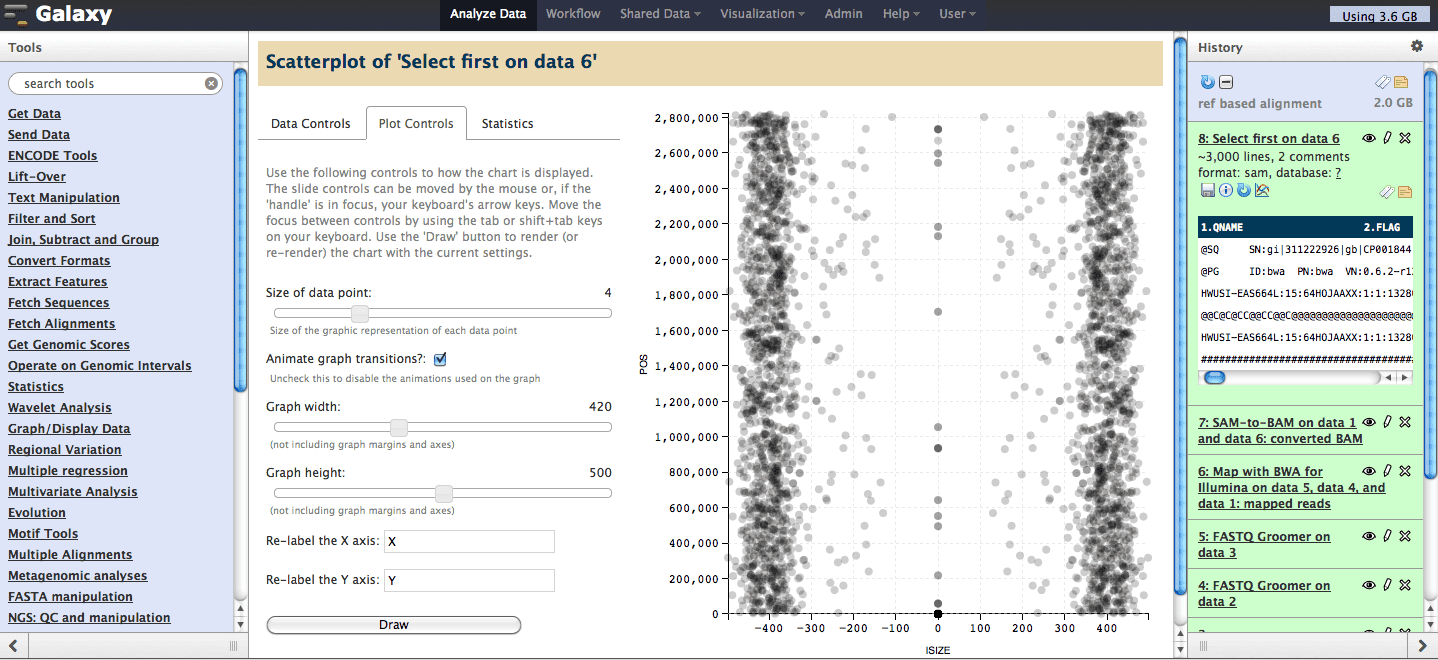Delete dataset 4 using the X icon
Screen dimensions: 1438x660
pos(1404,585)
